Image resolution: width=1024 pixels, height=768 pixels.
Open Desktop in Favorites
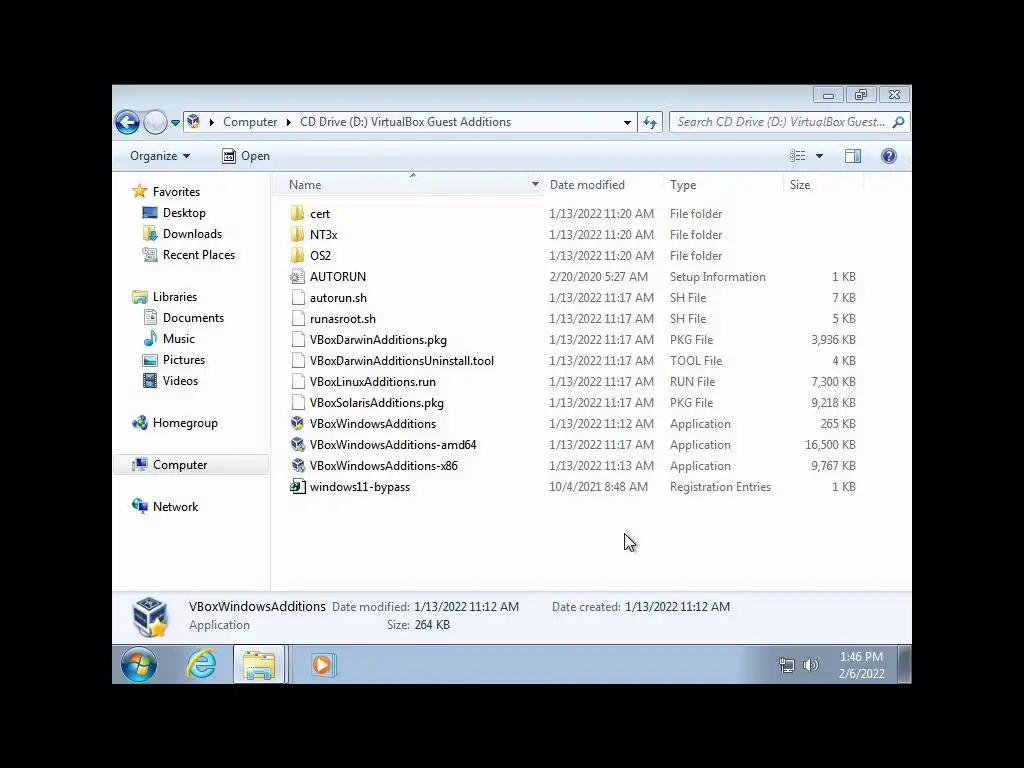pos(174,213)
